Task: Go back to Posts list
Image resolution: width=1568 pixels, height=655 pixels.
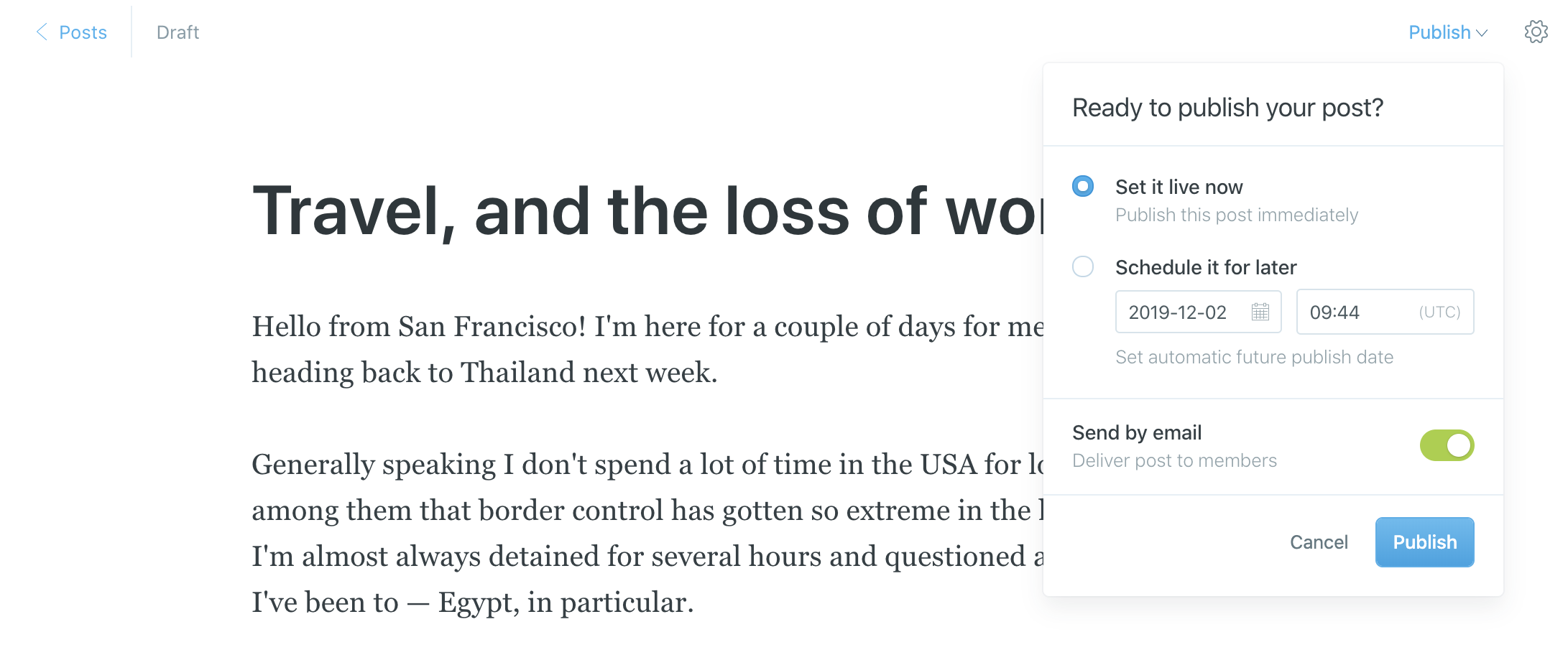Action: click(x=83, y=32)
